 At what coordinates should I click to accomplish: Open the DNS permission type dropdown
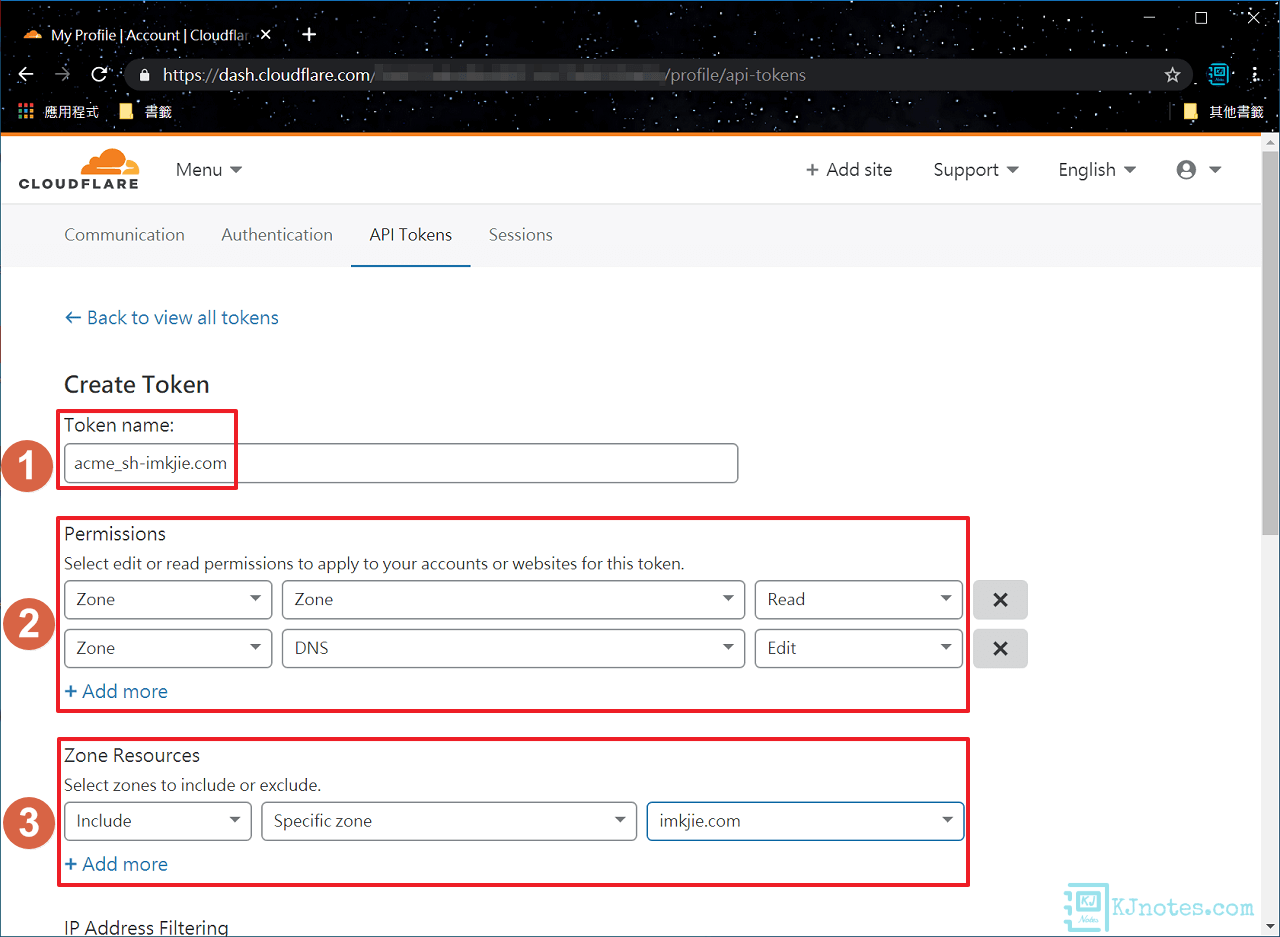pos(513,649)
